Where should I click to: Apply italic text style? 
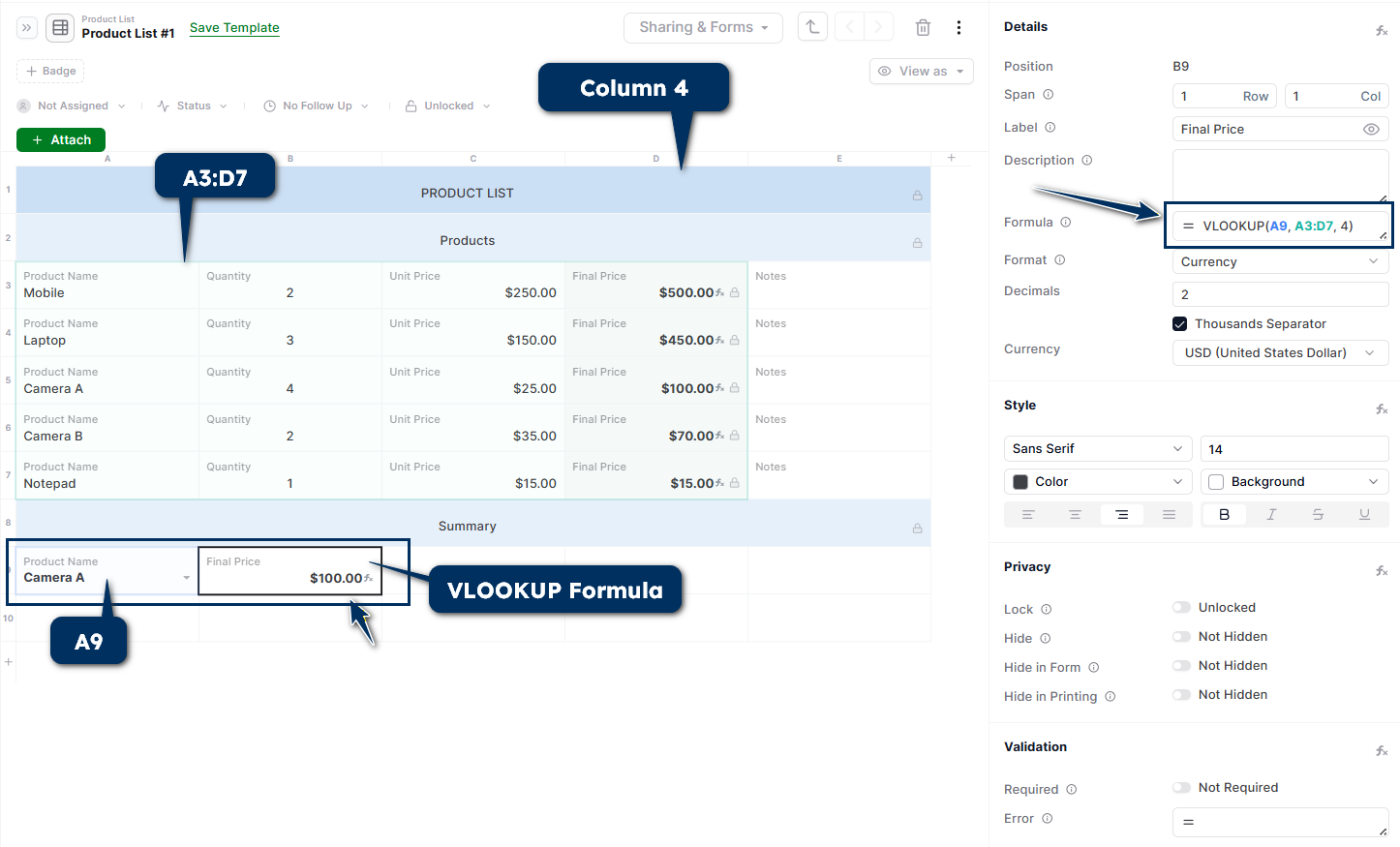(x=1271, y=515)
